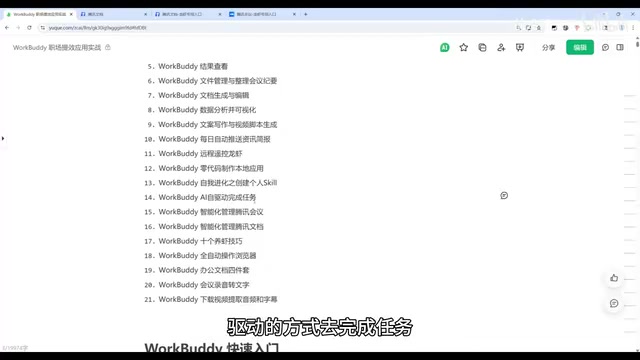640x360 pixels.
Task: Switch to the fourth browser tab
Action: coord(262,14)
